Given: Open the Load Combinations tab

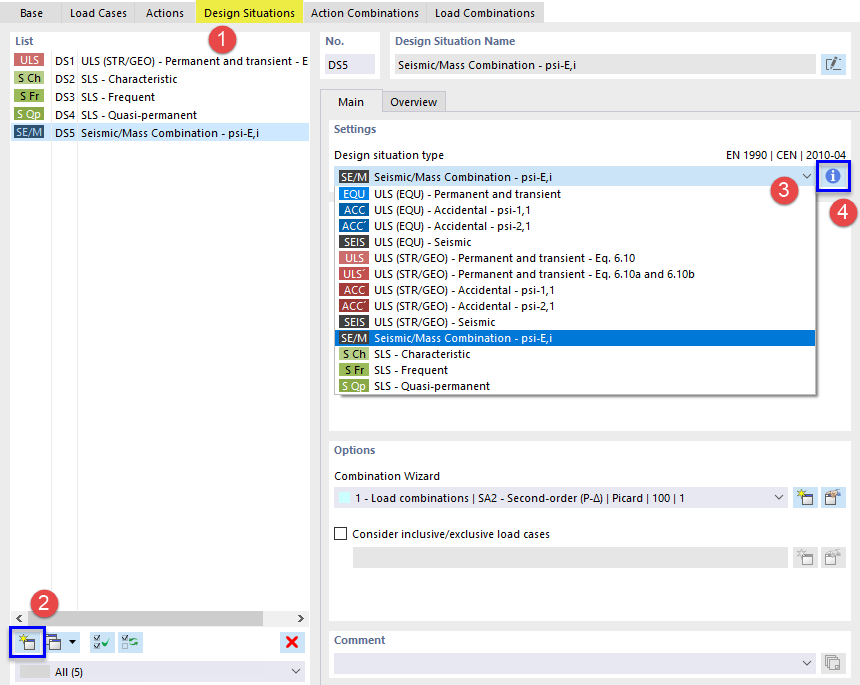Looking at the screenshot, I should 485,13.
